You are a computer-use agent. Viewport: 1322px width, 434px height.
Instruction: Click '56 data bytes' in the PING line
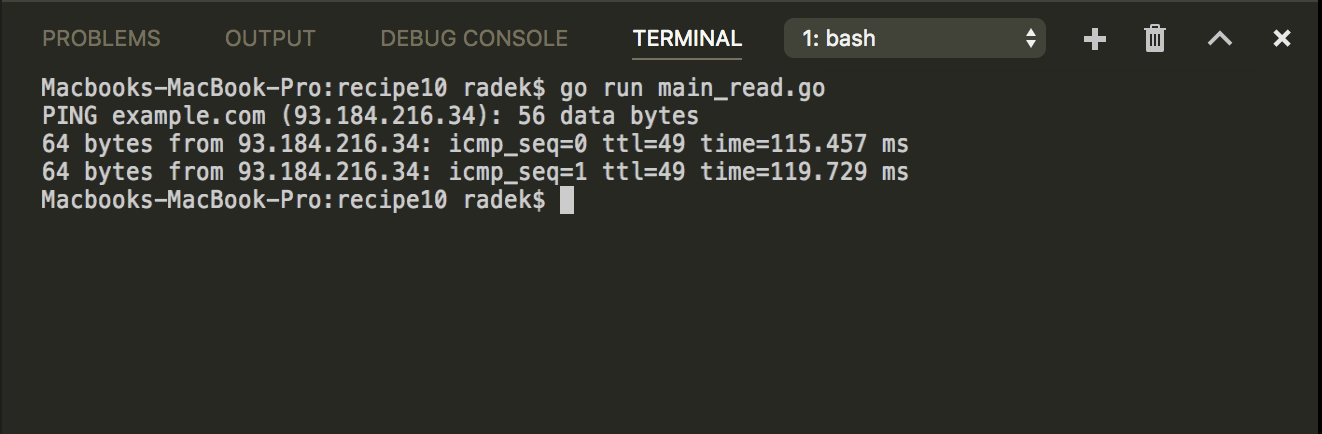click(x=608, y=116)
